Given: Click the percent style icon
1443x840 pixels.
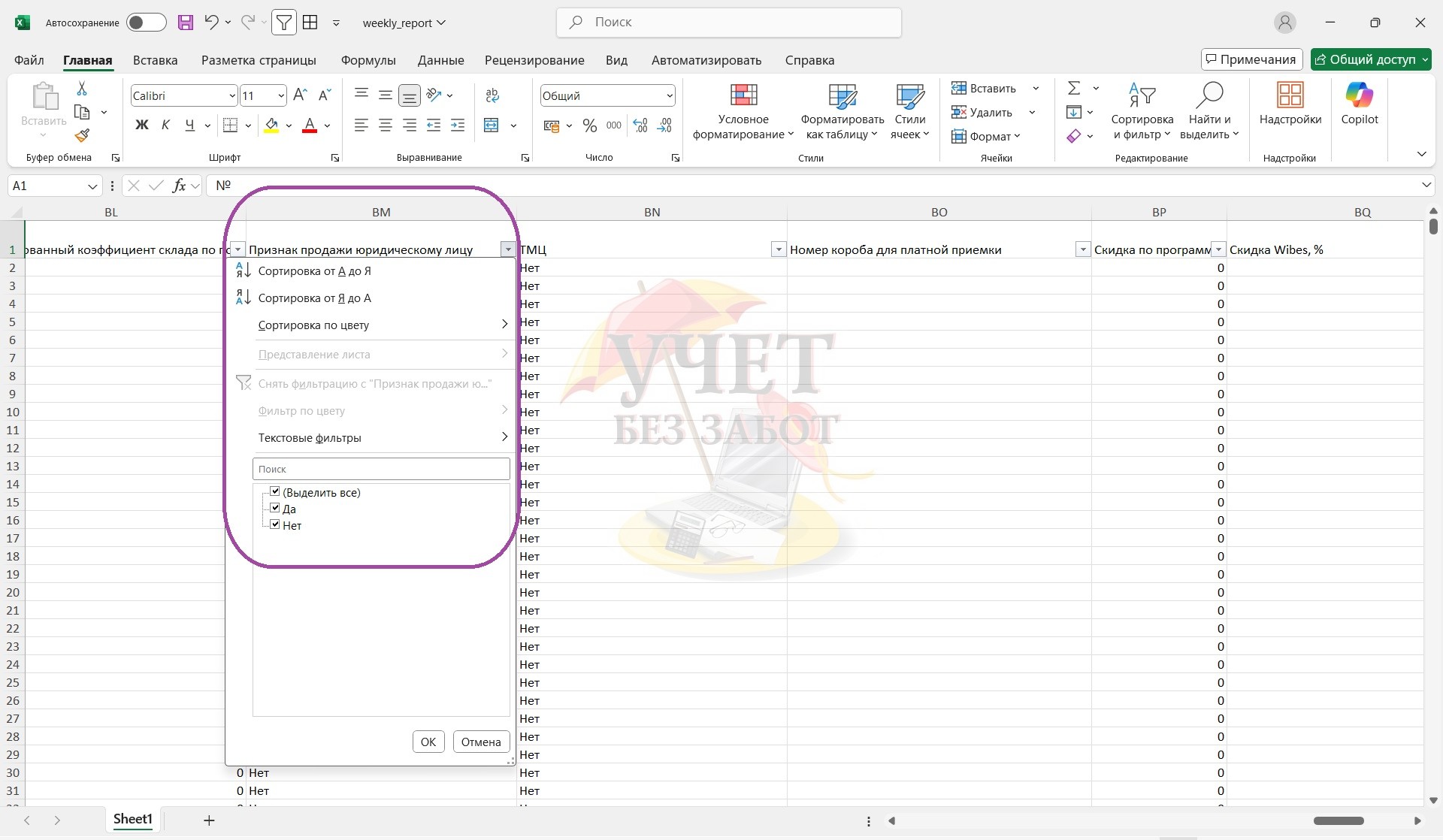Looking at the screenshot, I should 590,125.
